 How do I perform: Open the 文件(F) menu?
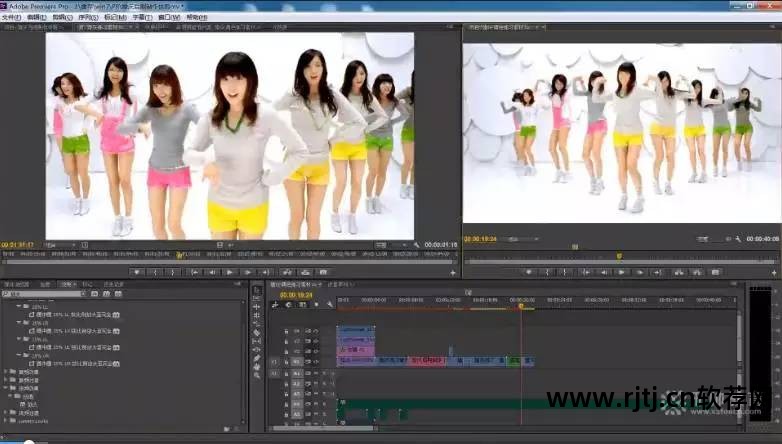click(11, 17)
